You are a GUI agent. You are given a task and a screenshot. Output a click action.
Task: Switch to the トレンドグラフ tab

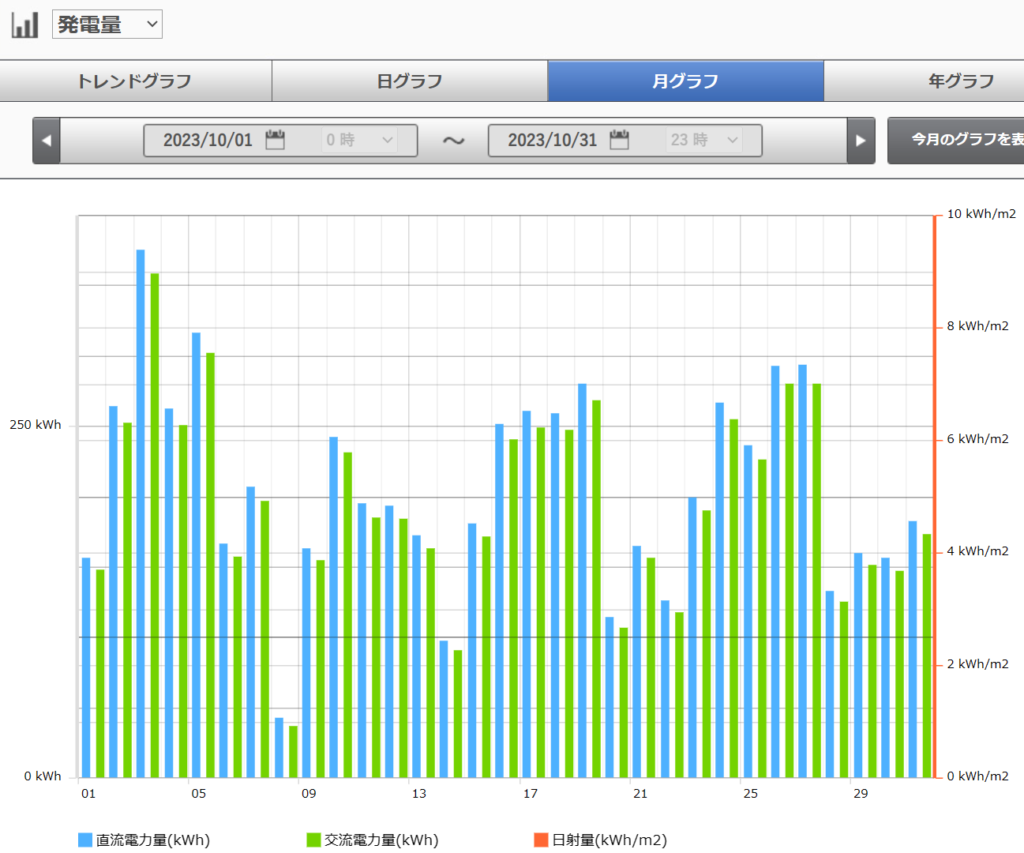pyautogui.click(x=135, y=81)
